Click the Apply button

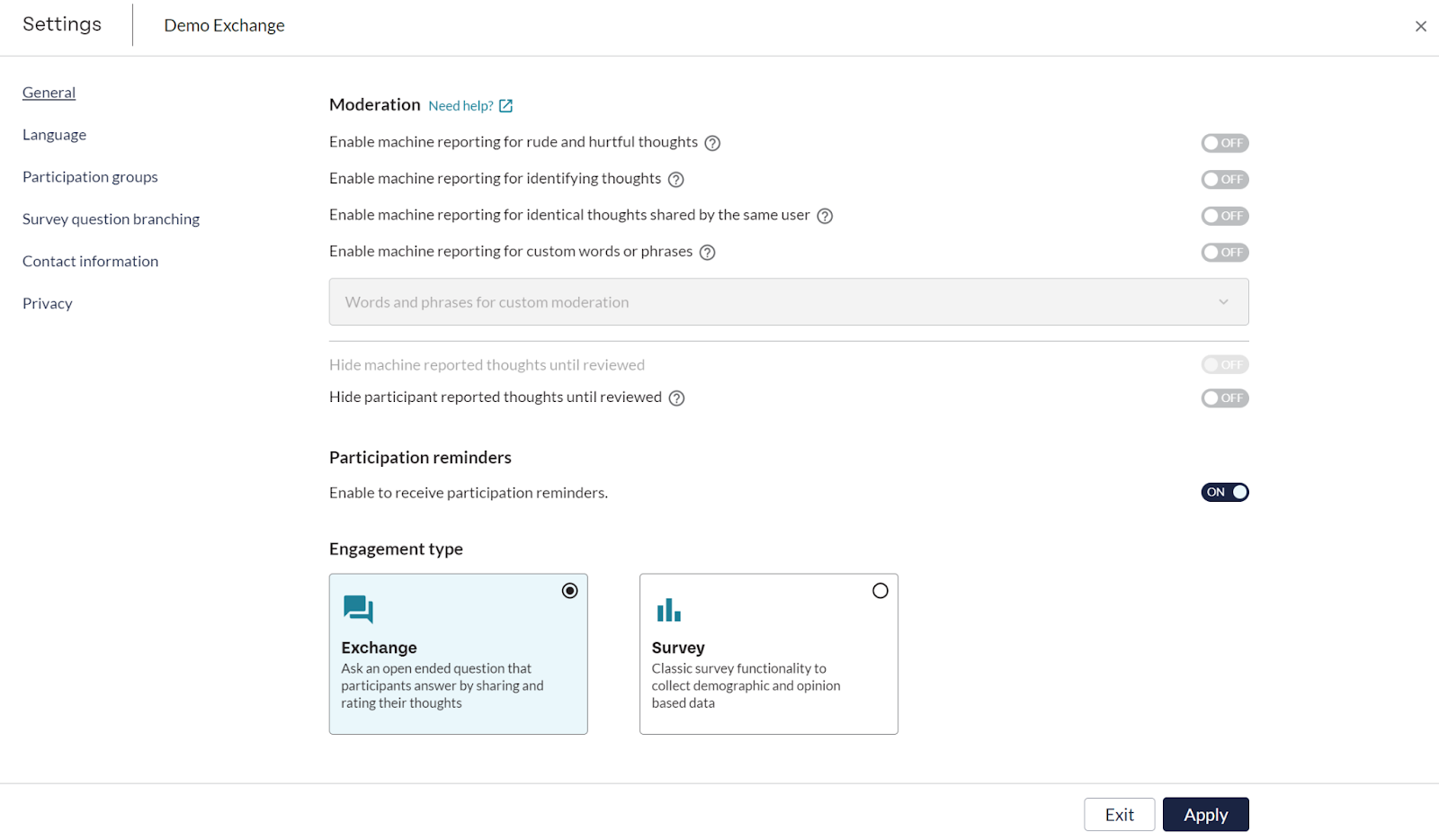[x=1205, y=815]
